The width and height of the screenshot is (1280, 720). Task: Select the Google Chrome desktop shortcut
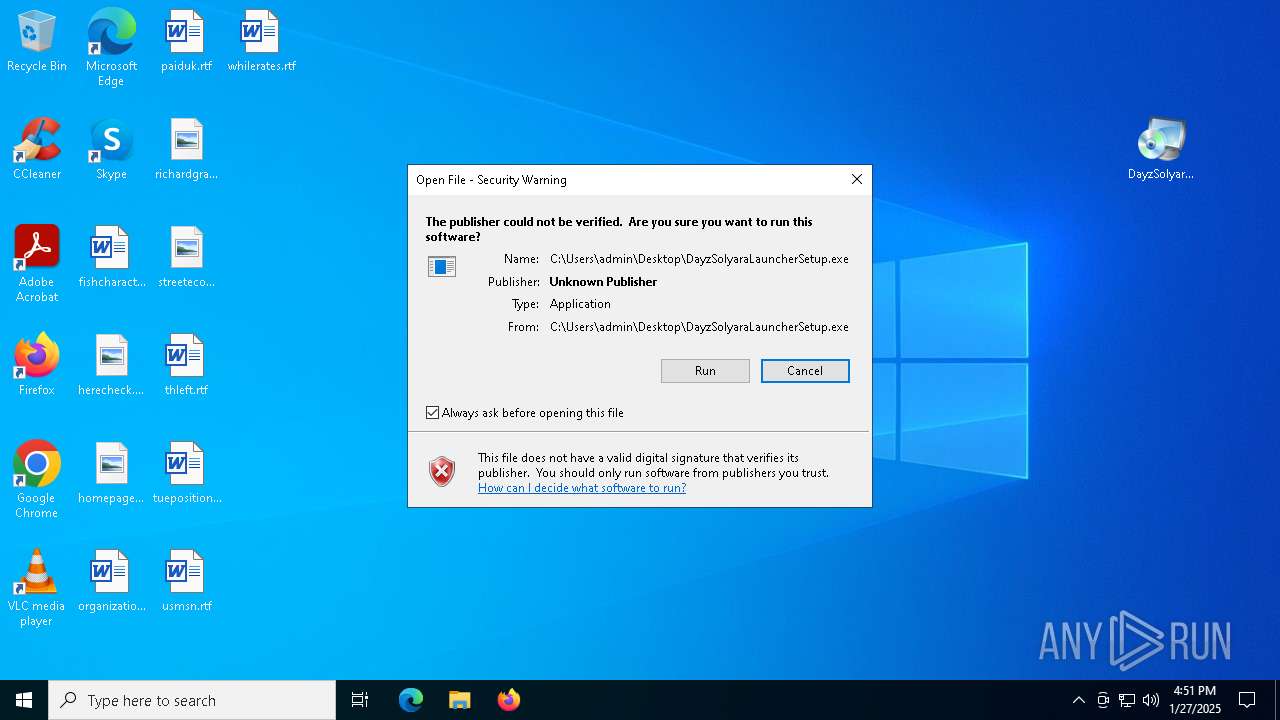coord(37,480)
